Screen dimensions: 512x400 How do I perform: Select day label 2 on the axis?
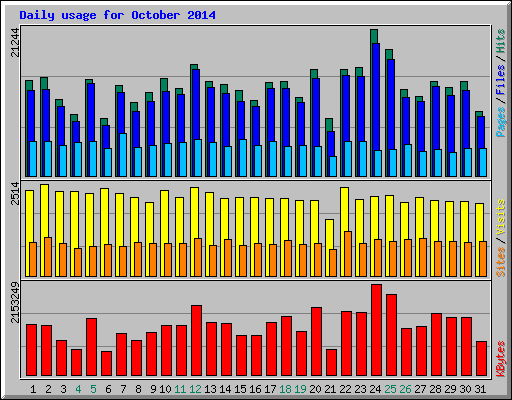pos(48,389)
